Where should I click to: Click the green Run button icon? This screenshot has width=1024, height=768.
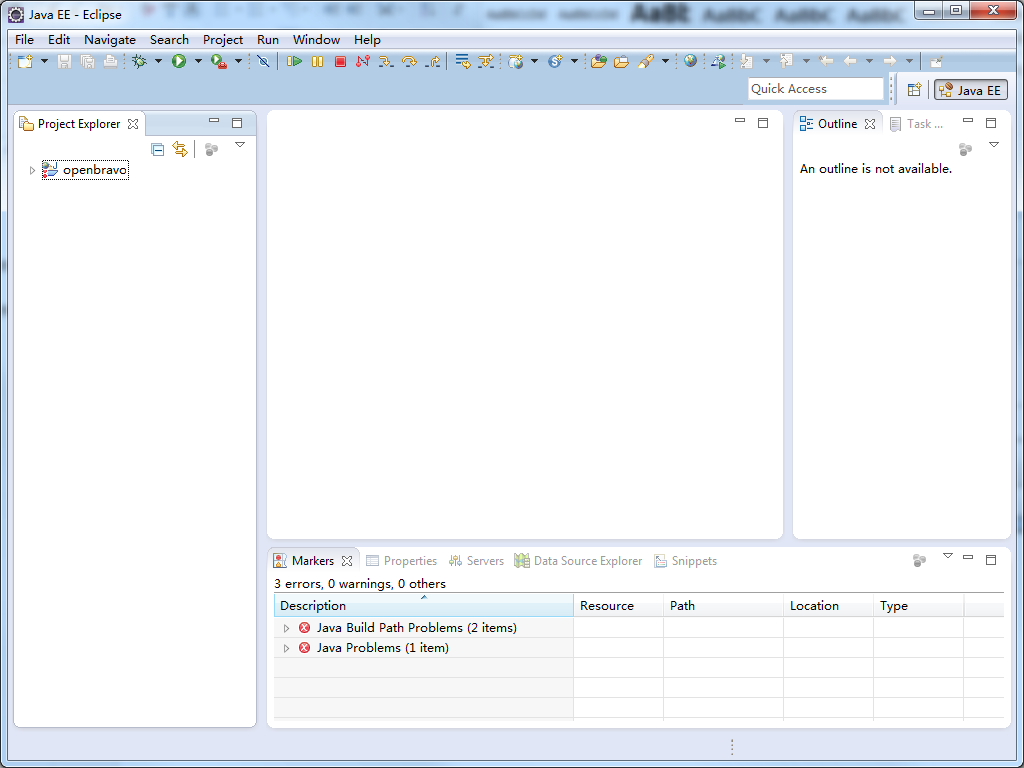click(x=179, y=61)
